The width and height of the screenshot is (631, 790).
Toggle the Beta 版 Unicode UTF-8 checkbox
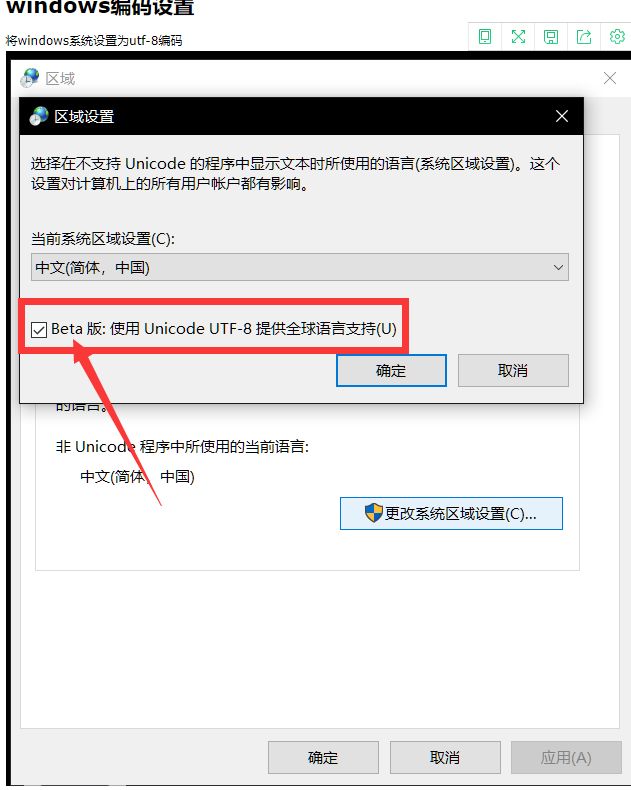tap(39, 330)
